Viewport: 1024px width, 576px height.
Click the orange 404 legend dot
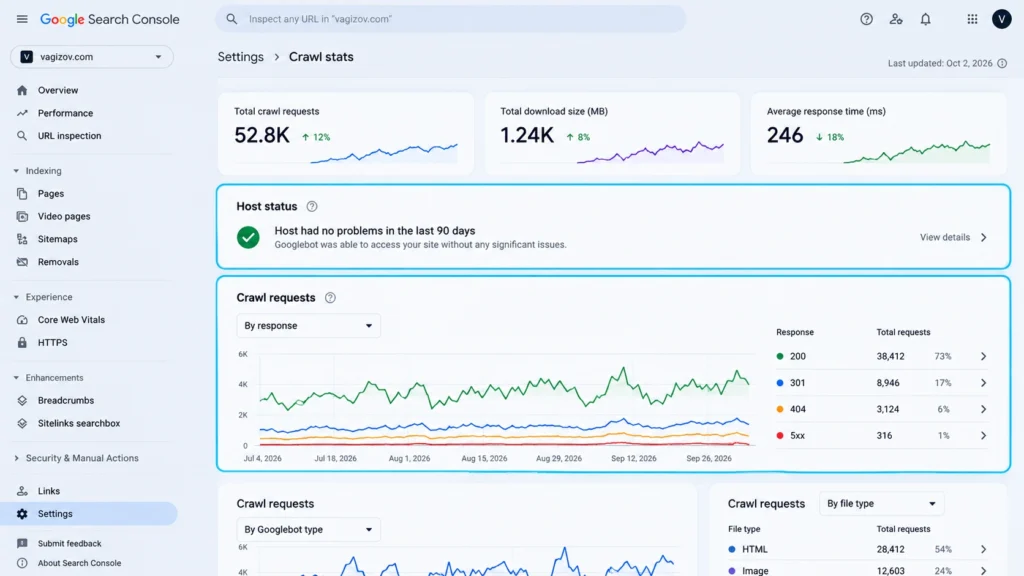[x=780, y=409]
